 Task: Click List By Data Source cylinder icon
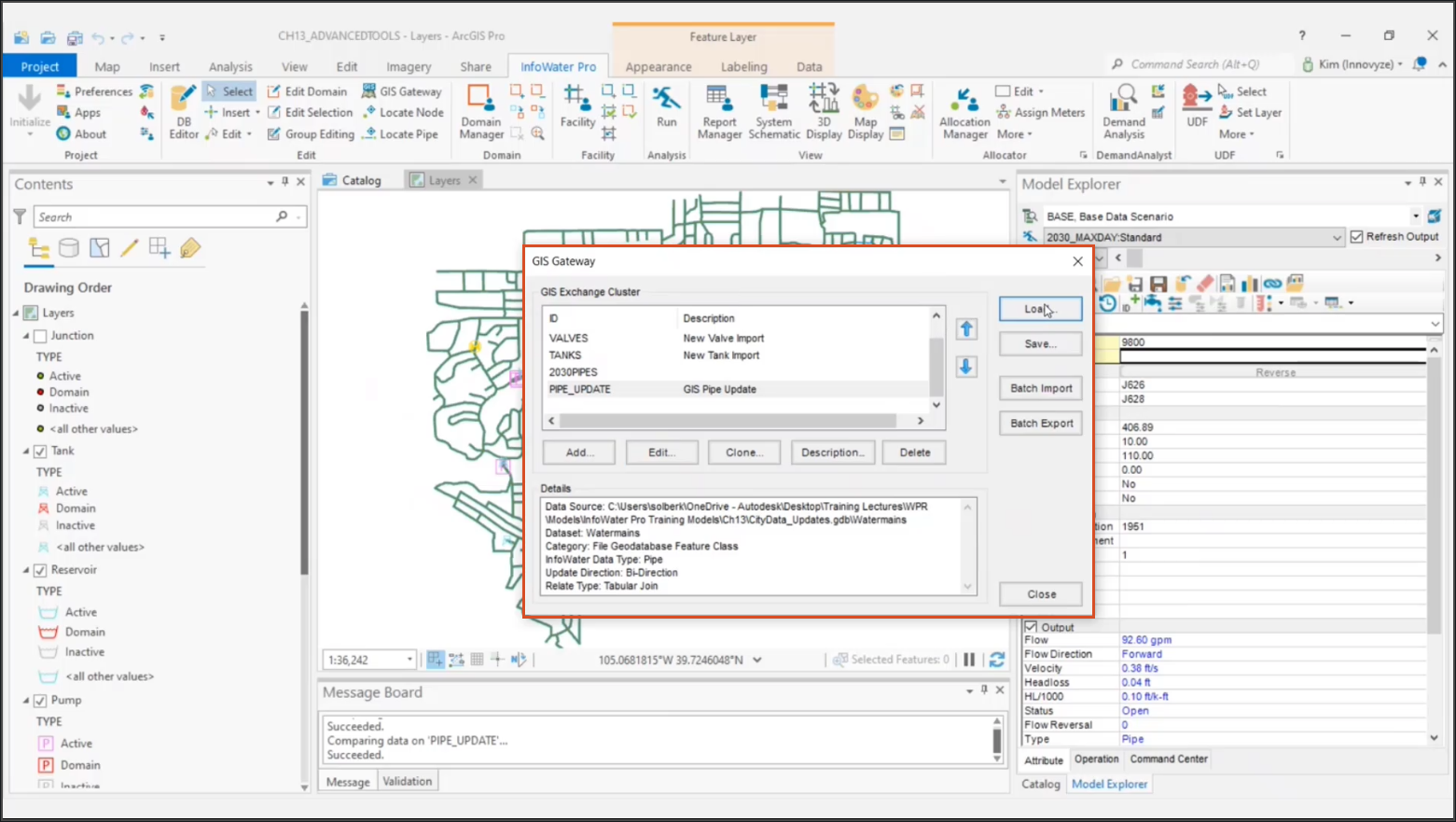coord(69,248)
